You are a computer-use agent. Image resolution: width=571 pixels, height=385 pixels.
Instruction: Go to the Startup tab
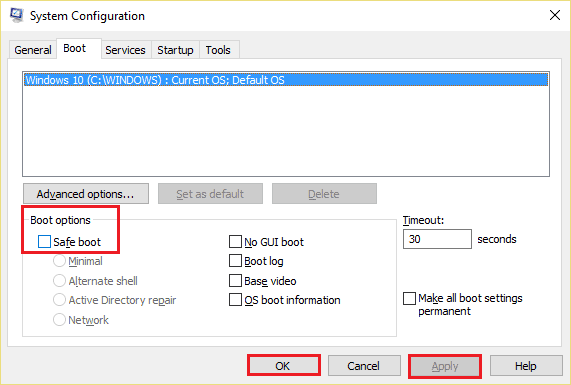pyautogui.click(x=175, y=50)
